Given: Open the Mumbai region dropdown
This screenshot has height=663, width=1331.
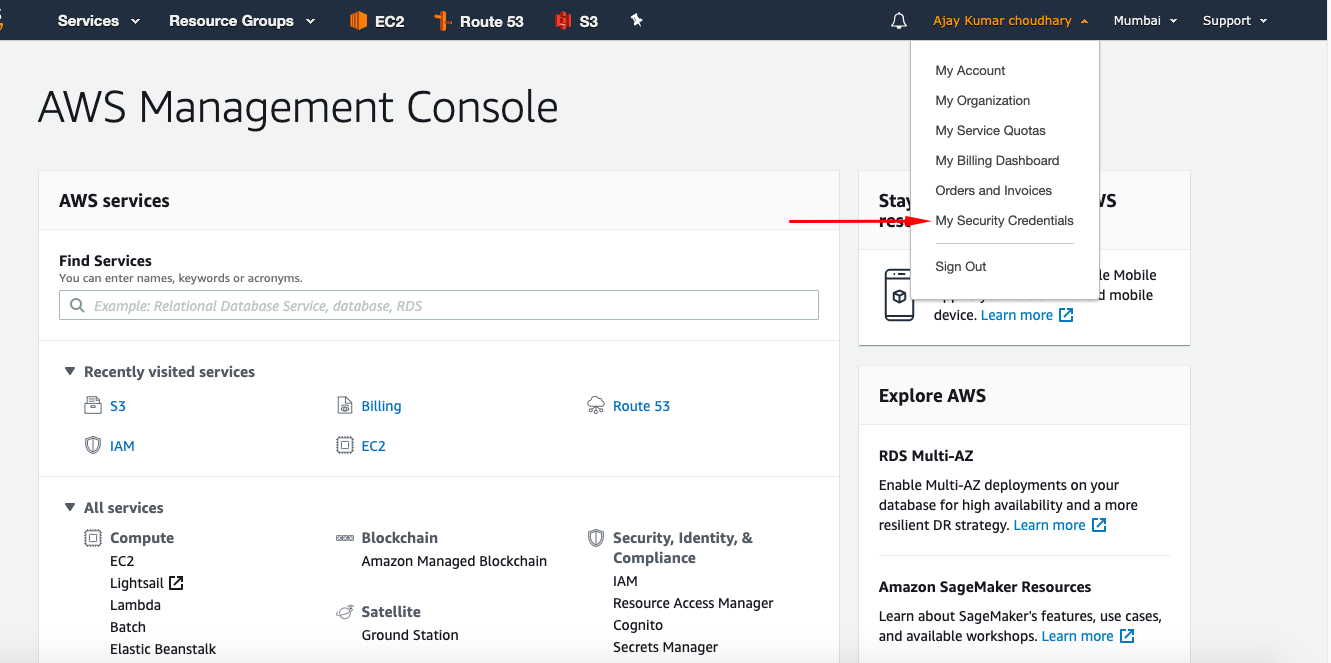Looking at the screenshot, I should (x=1145, y=20).
